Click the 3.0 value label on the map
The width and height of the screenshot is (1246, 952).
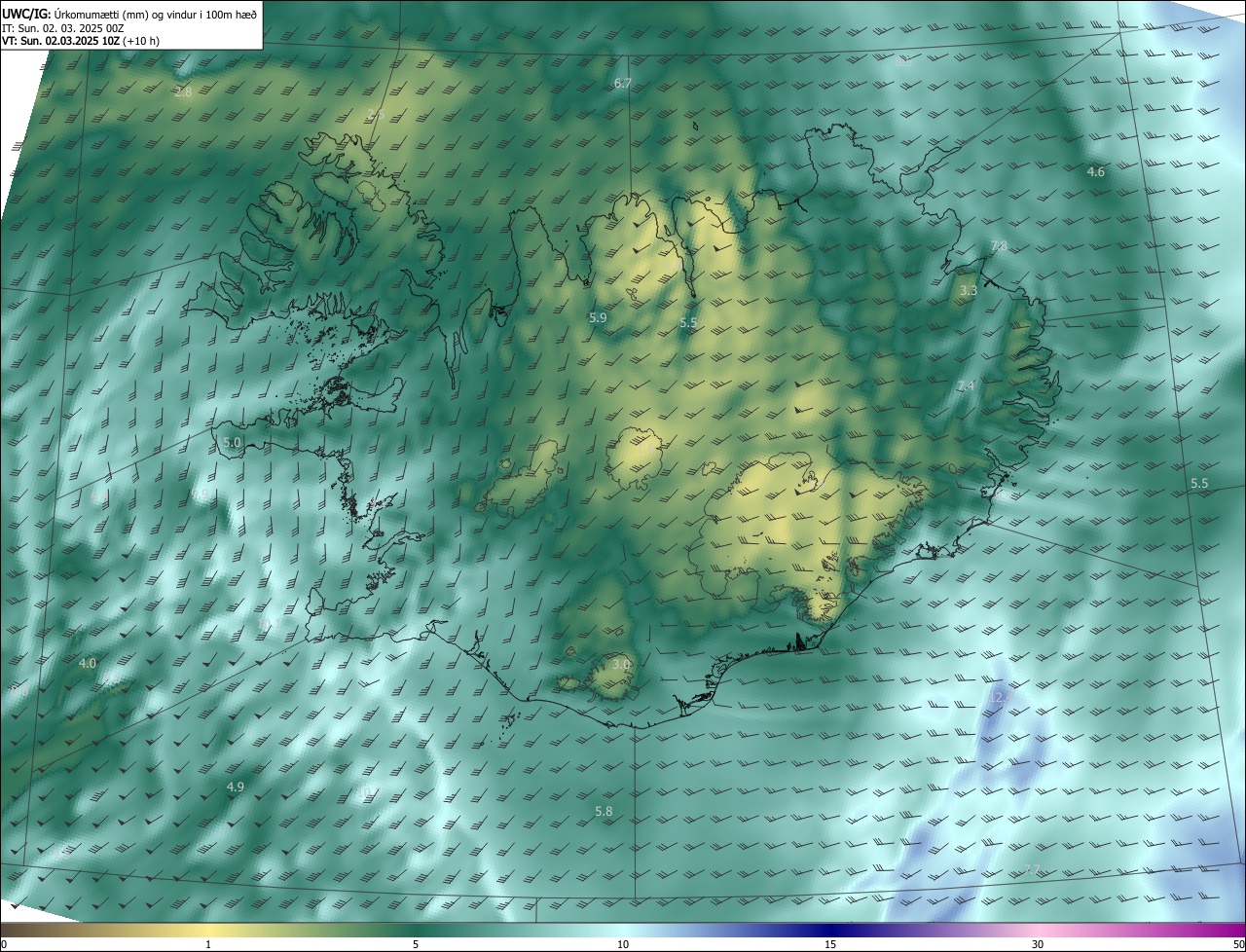click(x=622, y=664)
